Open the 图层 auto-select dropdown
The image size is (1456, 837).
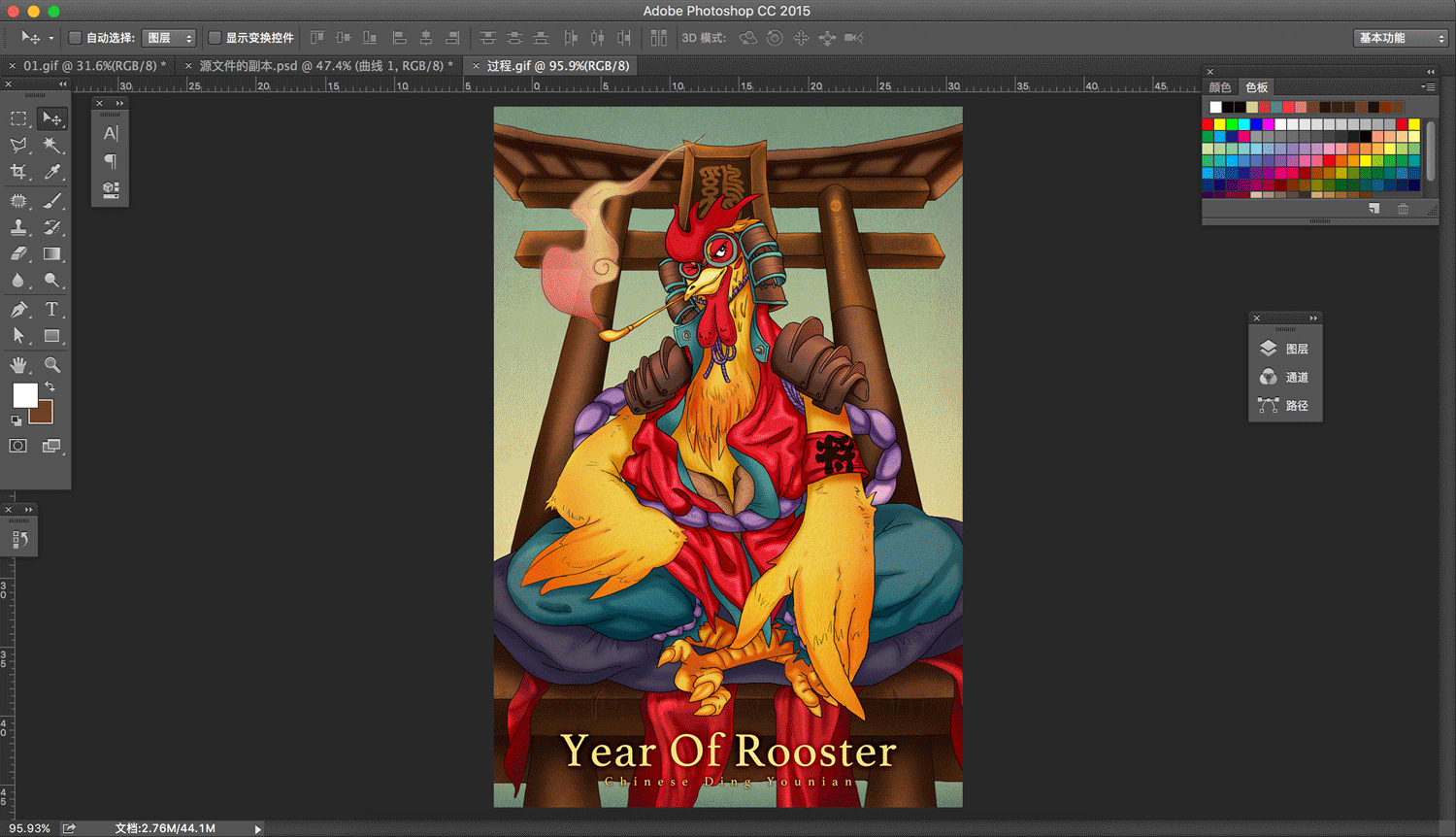[169, 38]
